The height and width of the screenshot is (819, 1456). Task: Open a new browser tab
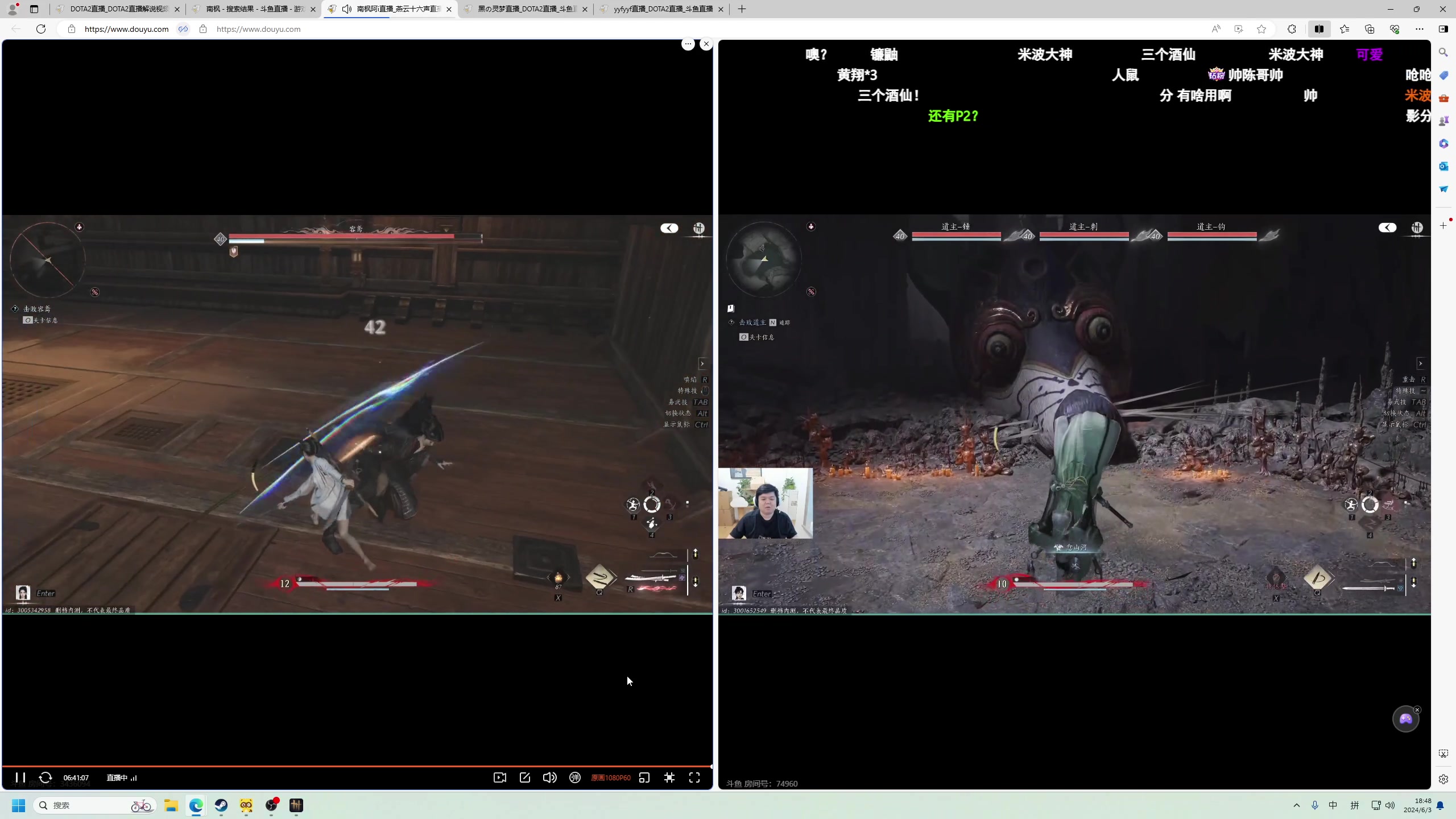[742, 9]
